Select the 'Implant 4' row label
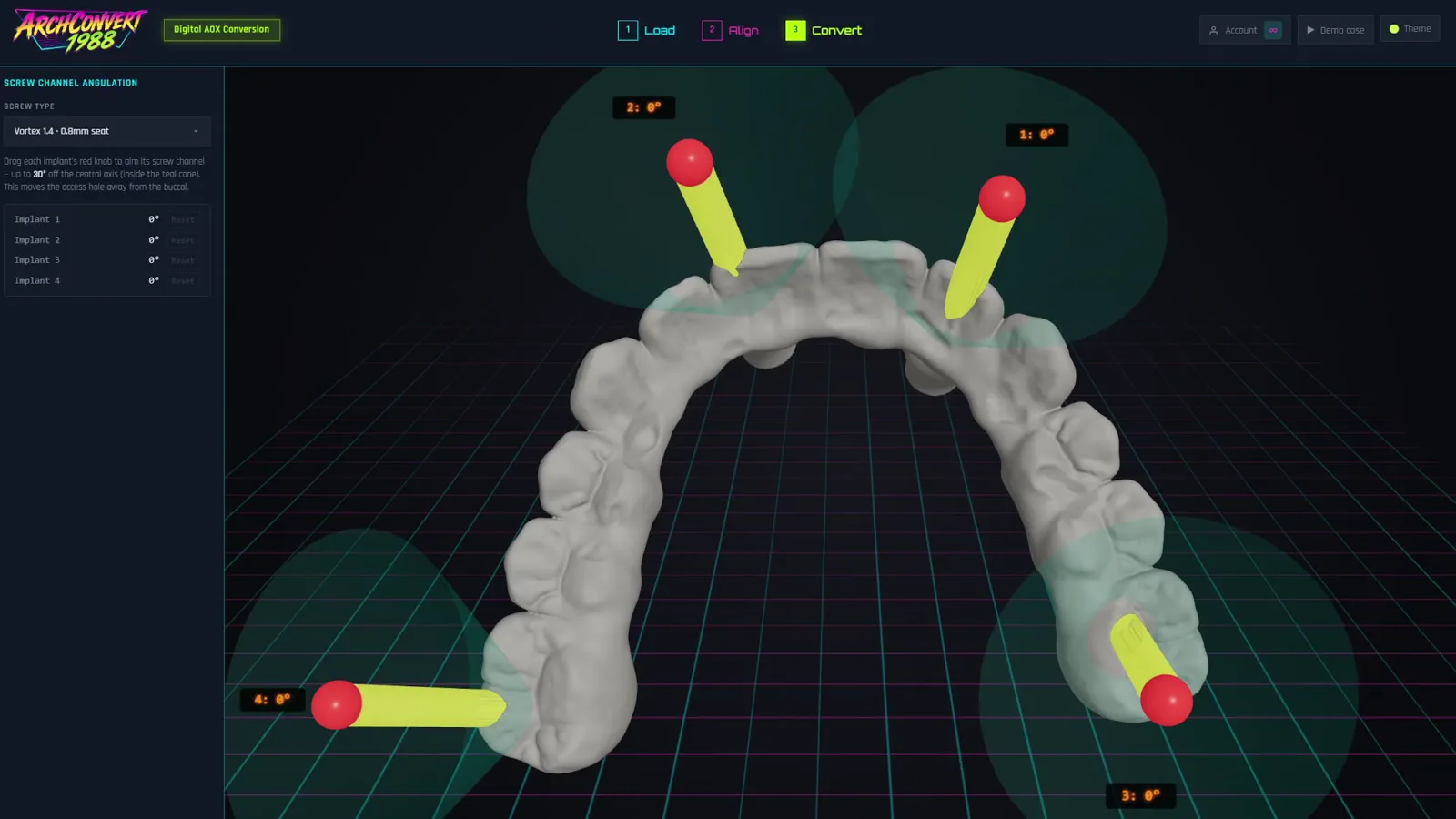Viewport: 1456px width, 819px height. [x=37, y=281]
